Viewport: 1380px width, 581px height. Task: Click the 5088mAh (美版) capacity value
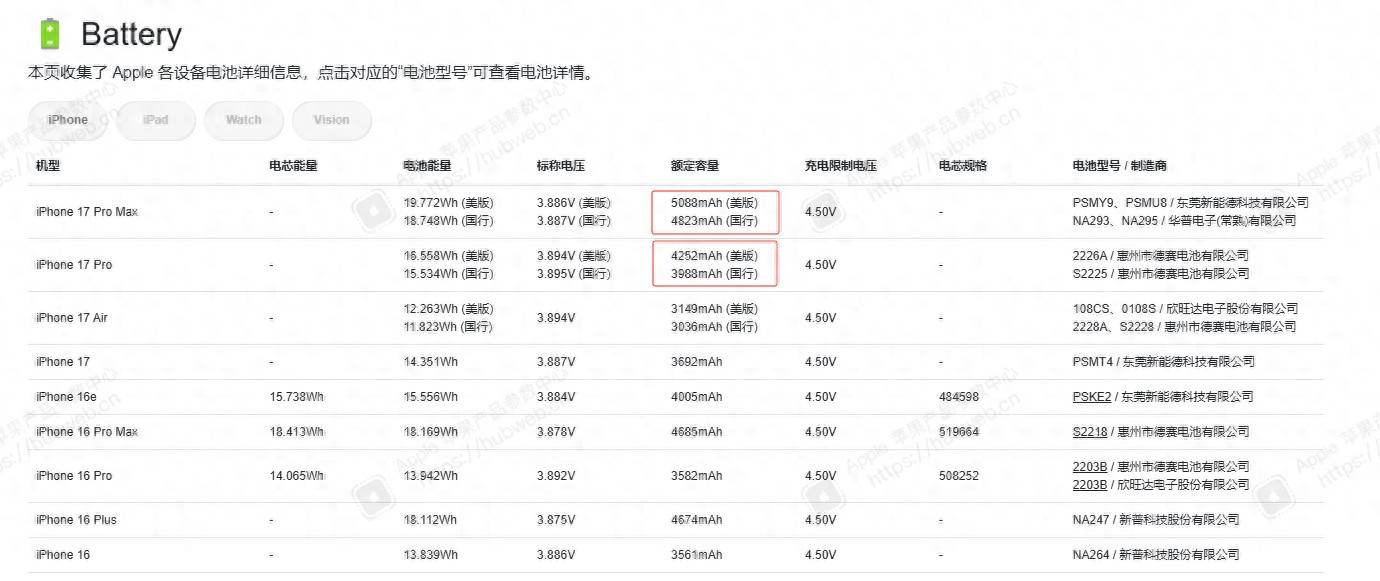(x=714, y=203)
